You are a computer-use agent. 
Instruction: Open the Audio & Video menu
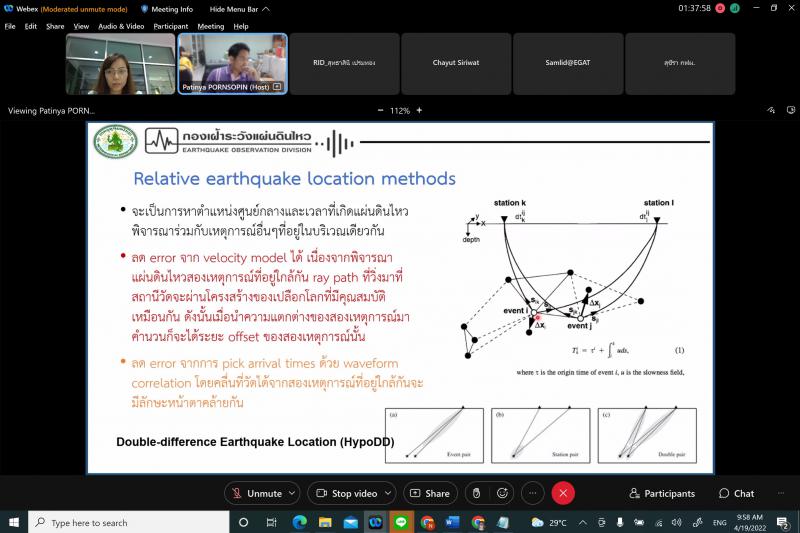click(121, 27)
